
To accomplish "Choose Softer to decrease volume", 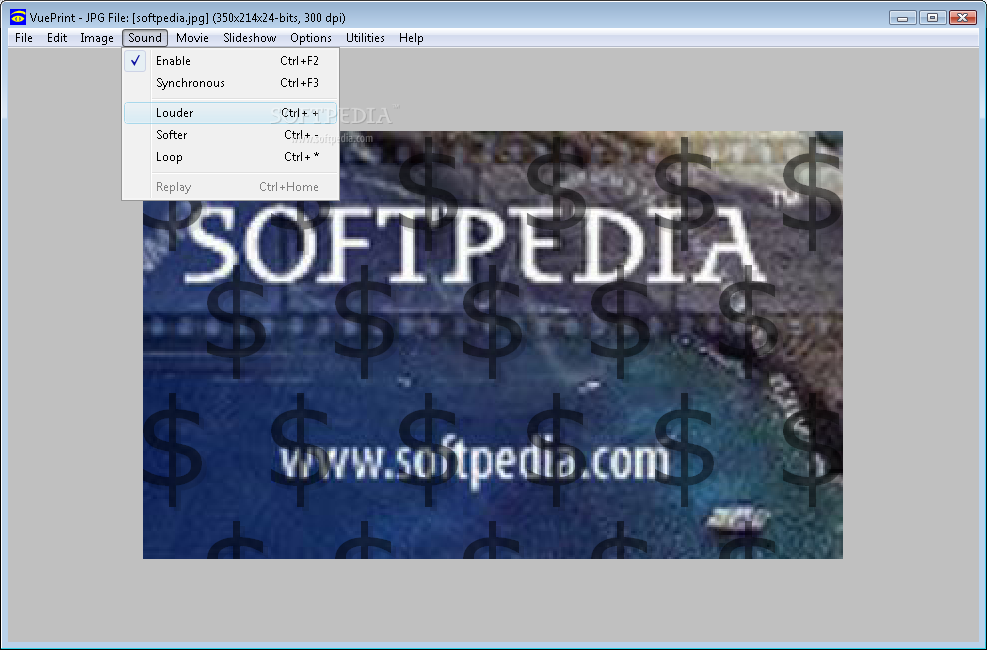I will tap(230, 135).
